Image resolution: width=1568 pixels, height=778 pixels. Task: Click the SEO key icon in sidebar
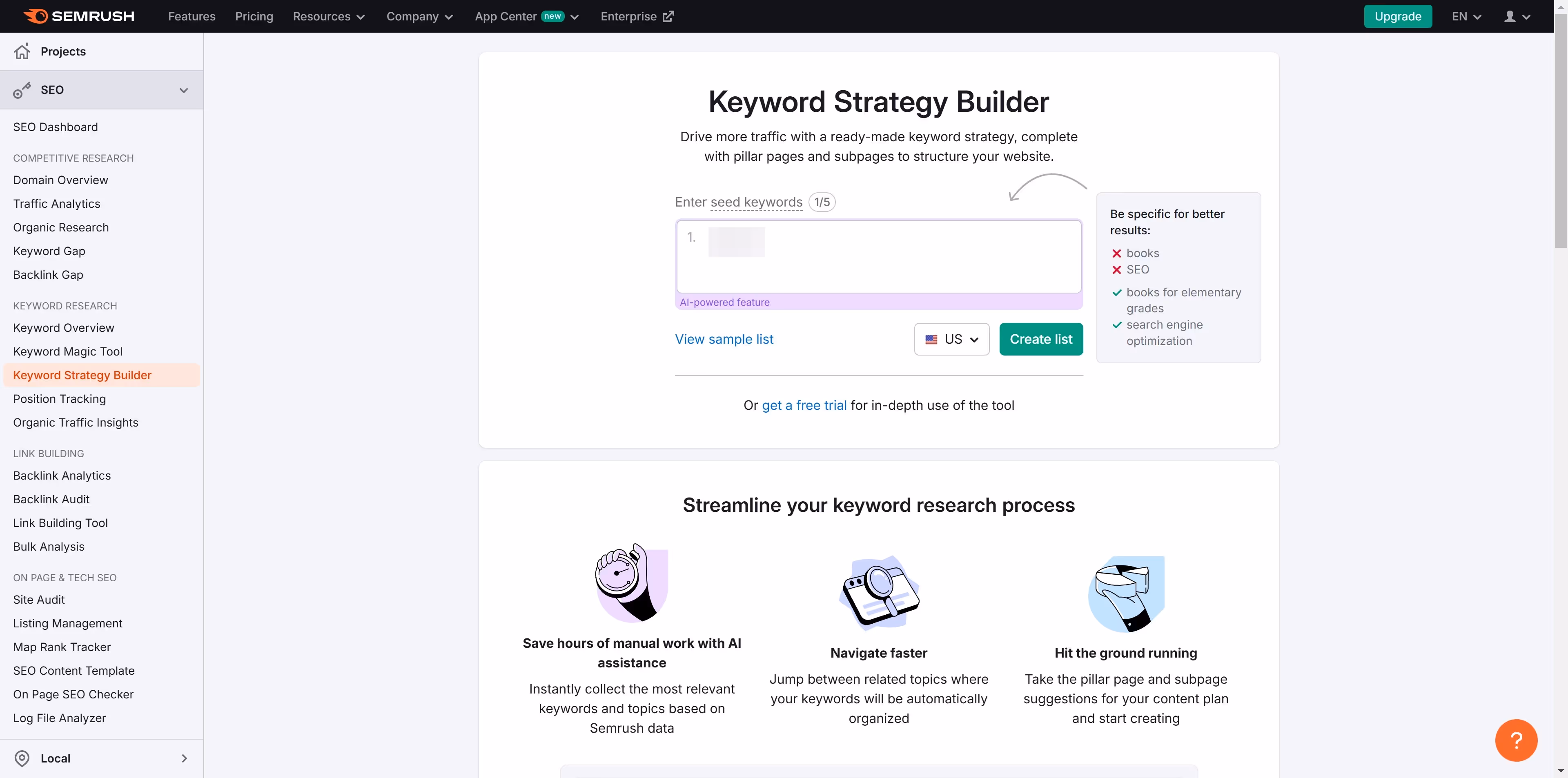(22, 89)
